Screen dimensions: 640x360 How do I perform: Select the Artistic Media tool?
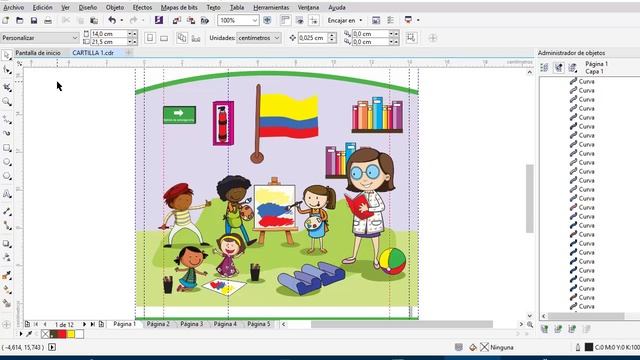tap(7, 133)
